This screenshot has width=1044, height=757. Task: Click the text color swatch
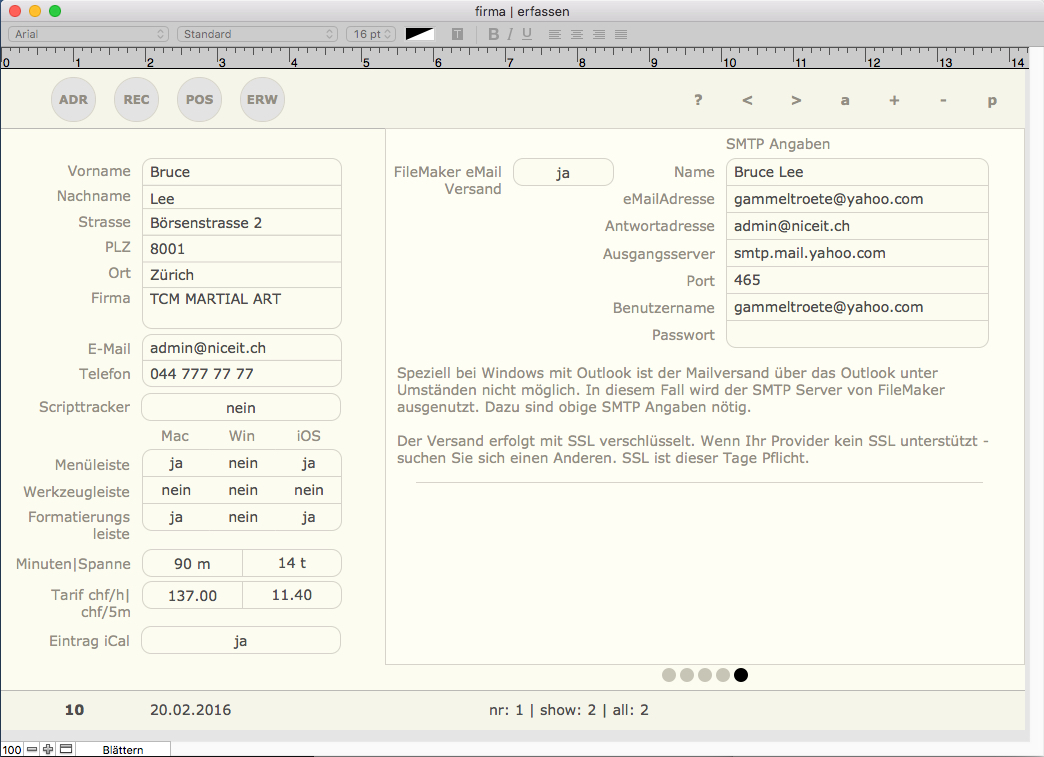click(x=420, y=34)
